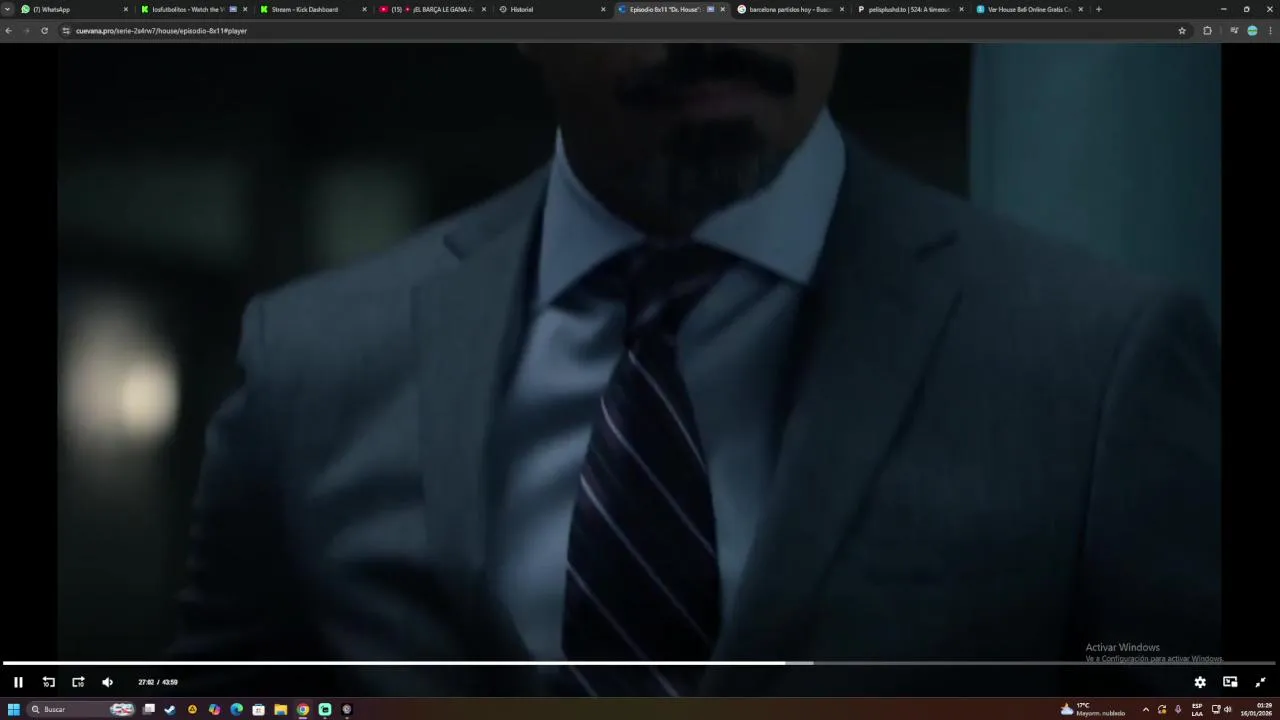Open Chrome media controls in toolbar
Image resolution: width=1280 pixels, height=720 pixels.
coord(1234,31)
